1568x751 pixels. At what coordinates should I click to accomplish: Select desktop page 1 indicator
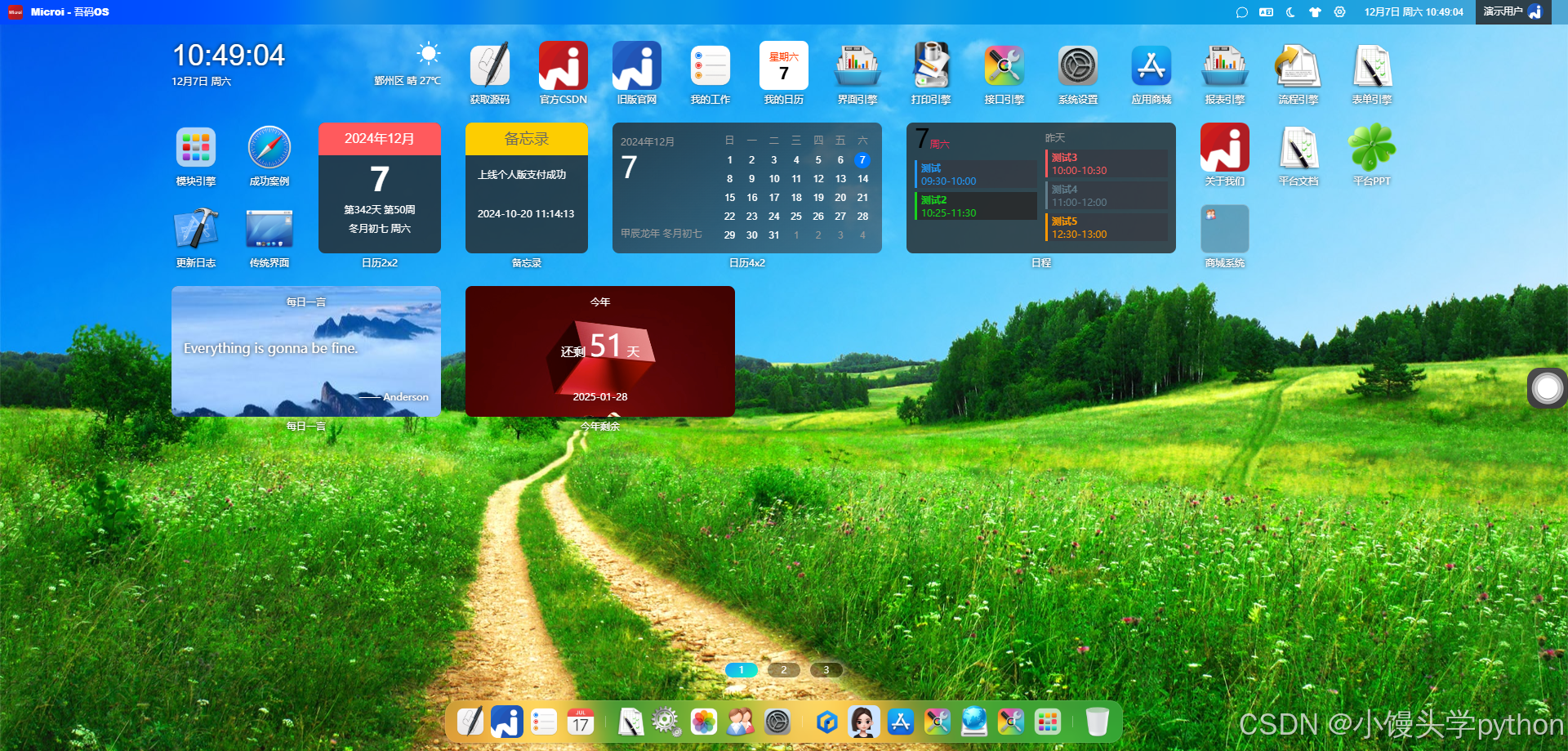tap(742, 670)
